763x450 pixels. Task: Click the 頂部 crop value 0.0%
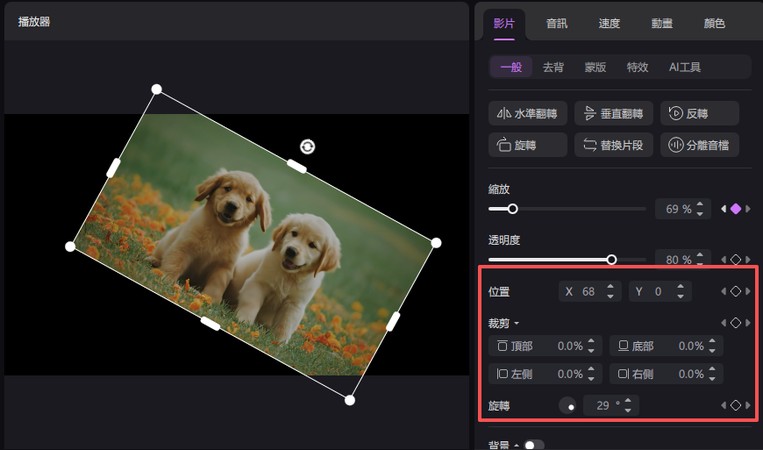pos(570,346)
